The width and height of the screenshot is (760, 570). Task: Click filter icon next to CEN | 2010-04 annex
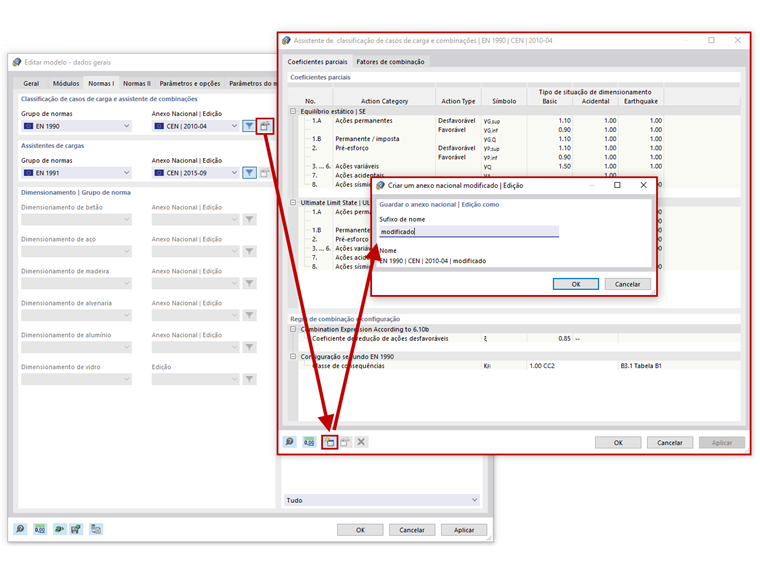click(x=249, y=126)
